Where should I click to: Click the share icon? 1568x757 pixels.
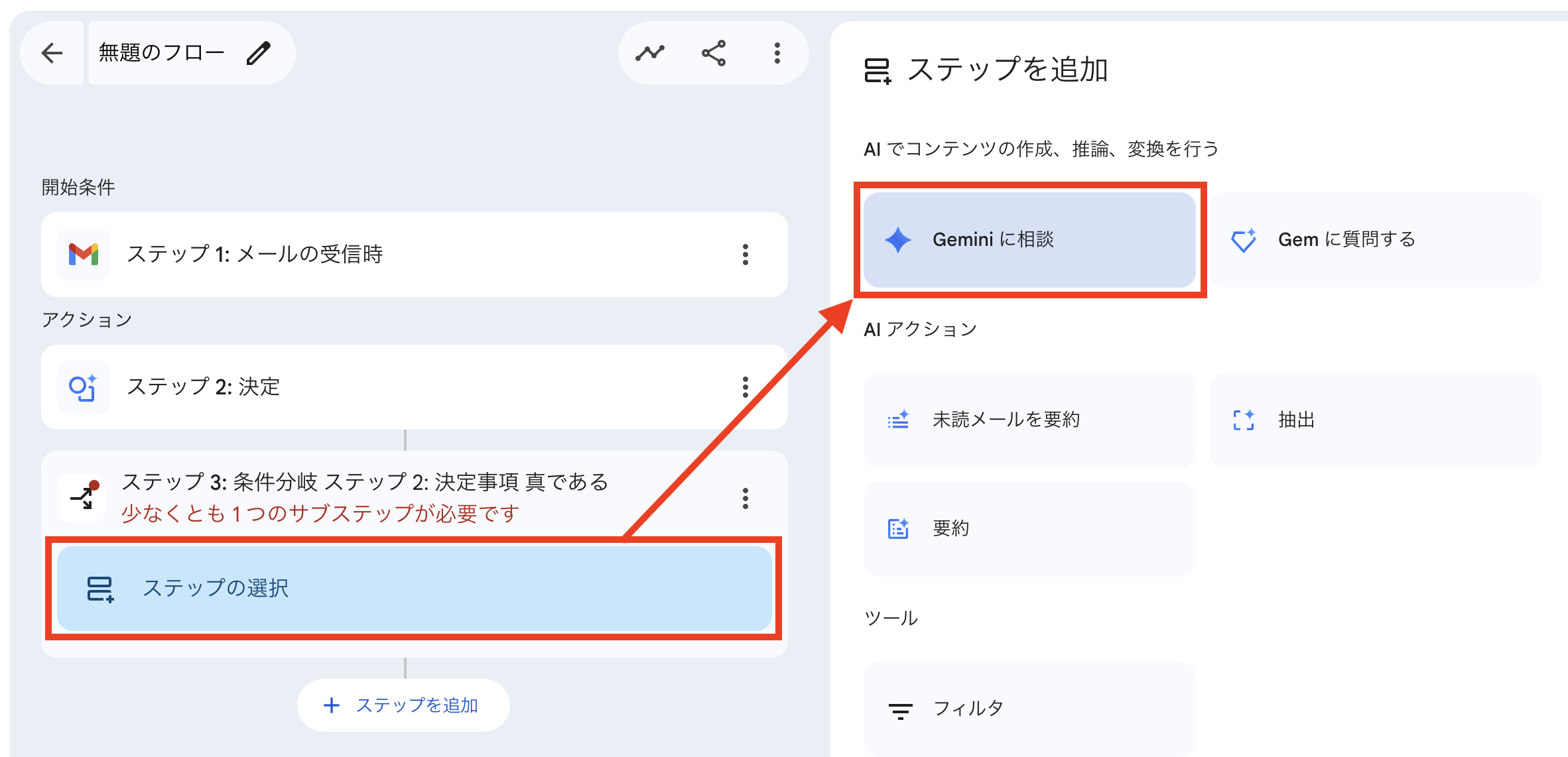coord(714,53)
